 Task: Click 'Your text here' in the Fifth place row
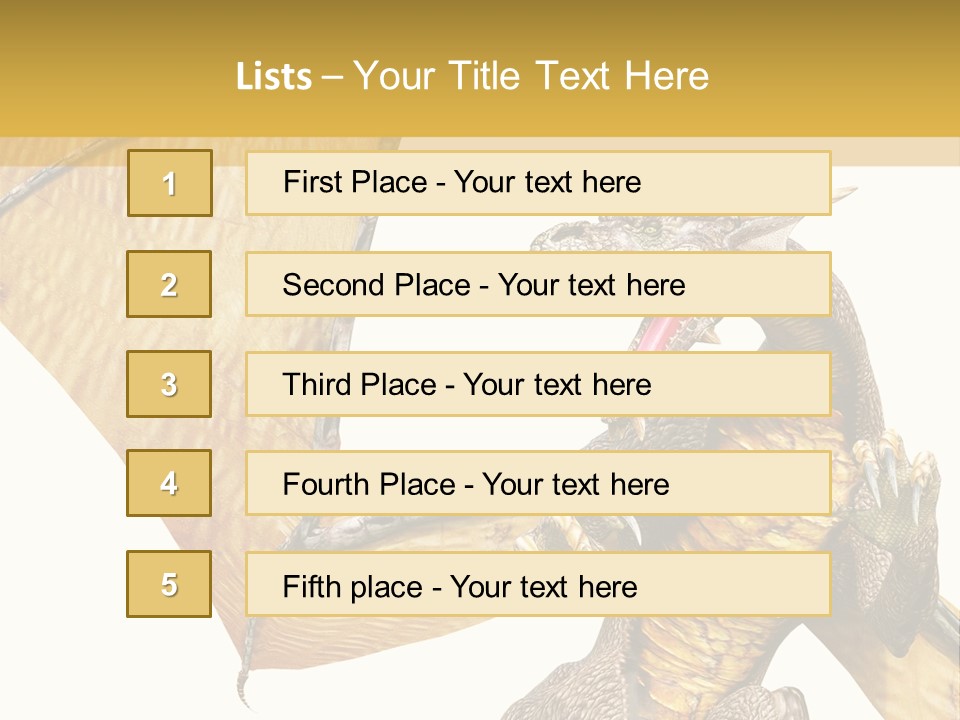click(543, 586)
